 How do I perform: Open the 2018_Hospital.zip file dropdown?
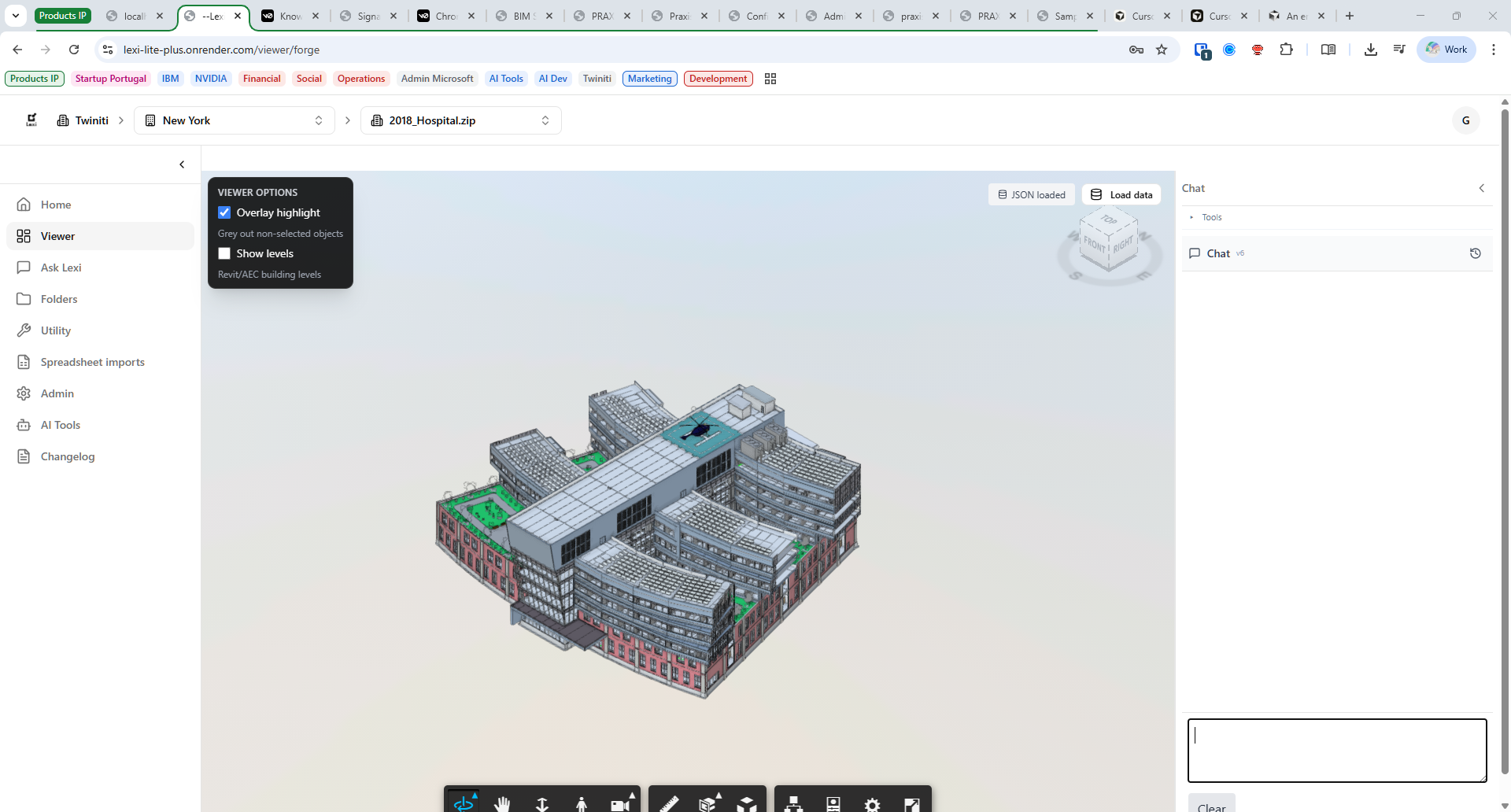(x=460, y=120)
